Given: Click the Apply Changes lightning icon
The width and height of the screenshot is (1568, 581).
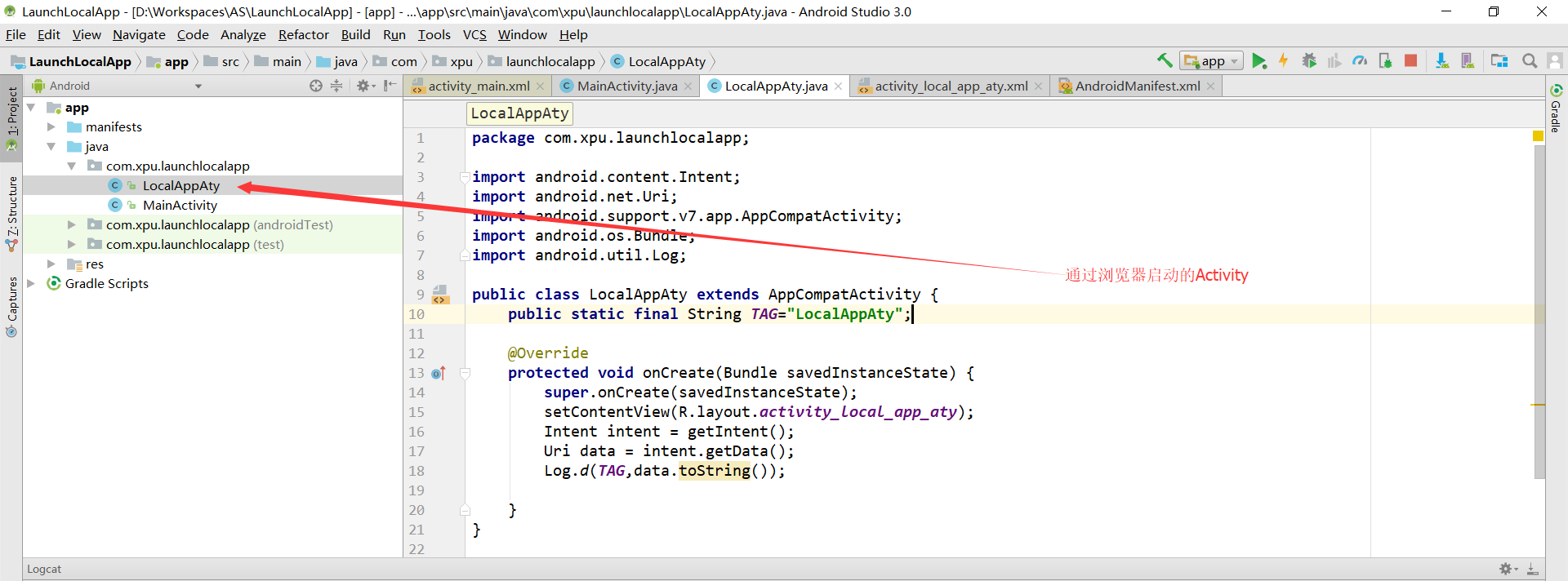Looking at the screenshot, I should 1284,61.
